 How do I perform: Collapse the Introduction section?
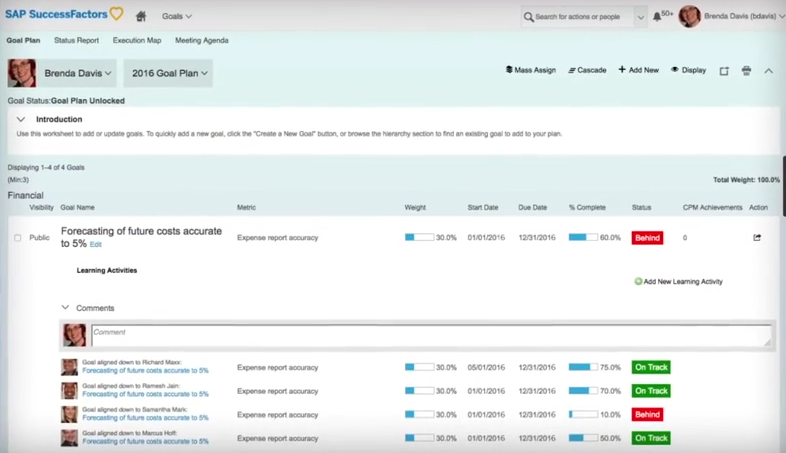click(x=21, y=119)
